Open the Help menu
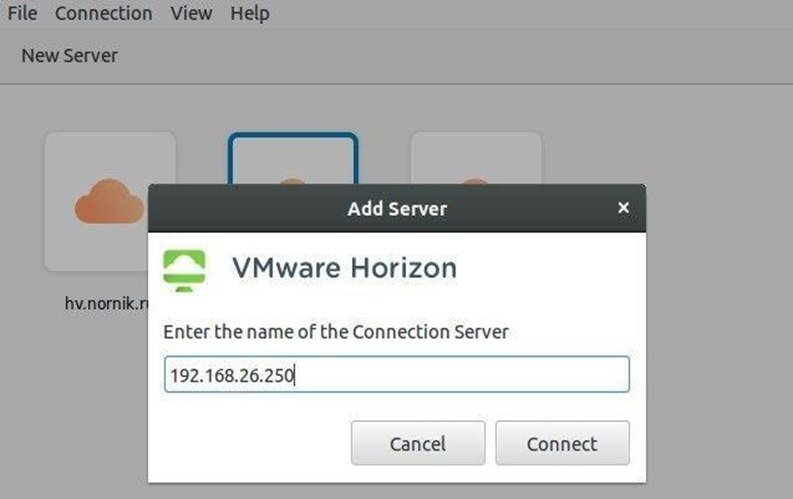The height and width of the screenshot is (499, 793). [x=249, y=14]
